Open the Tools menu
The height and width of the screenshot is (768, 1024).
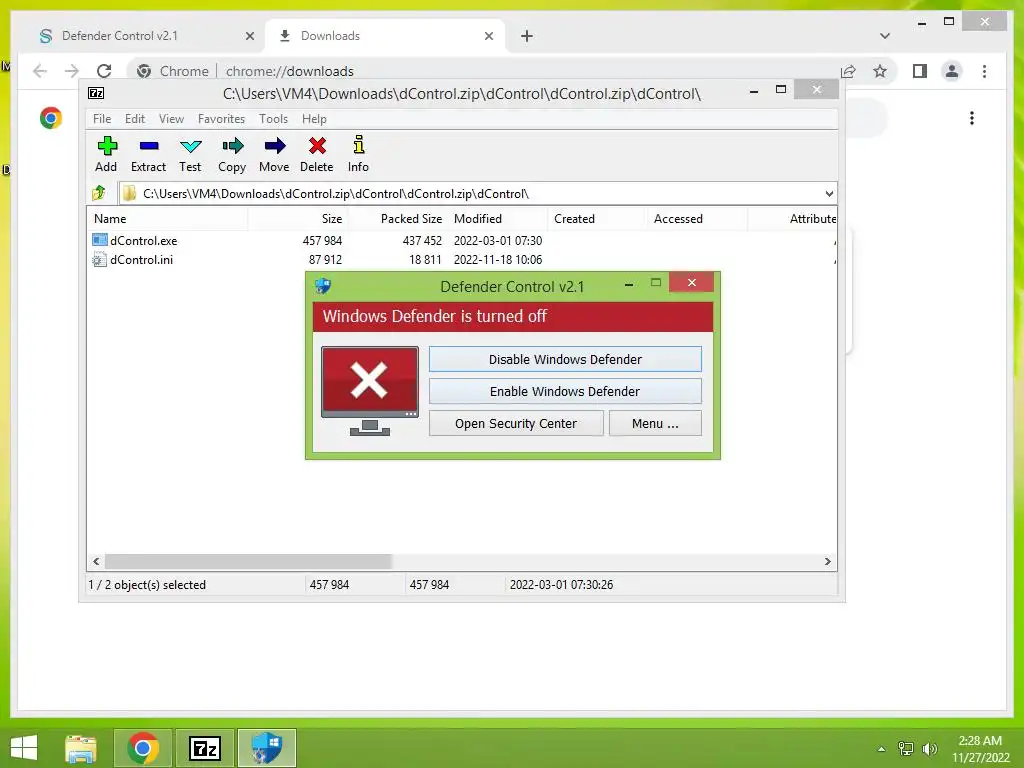tap(273, 118)
